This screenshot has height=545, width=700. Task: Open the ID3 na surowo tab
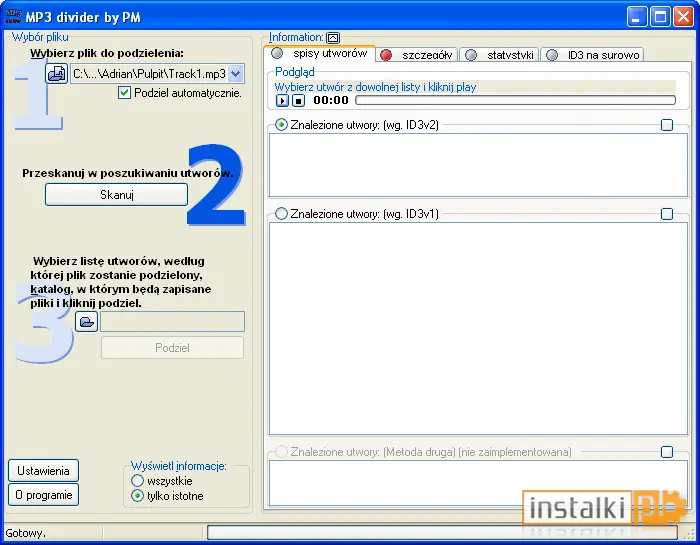click(x=592, y=55)
